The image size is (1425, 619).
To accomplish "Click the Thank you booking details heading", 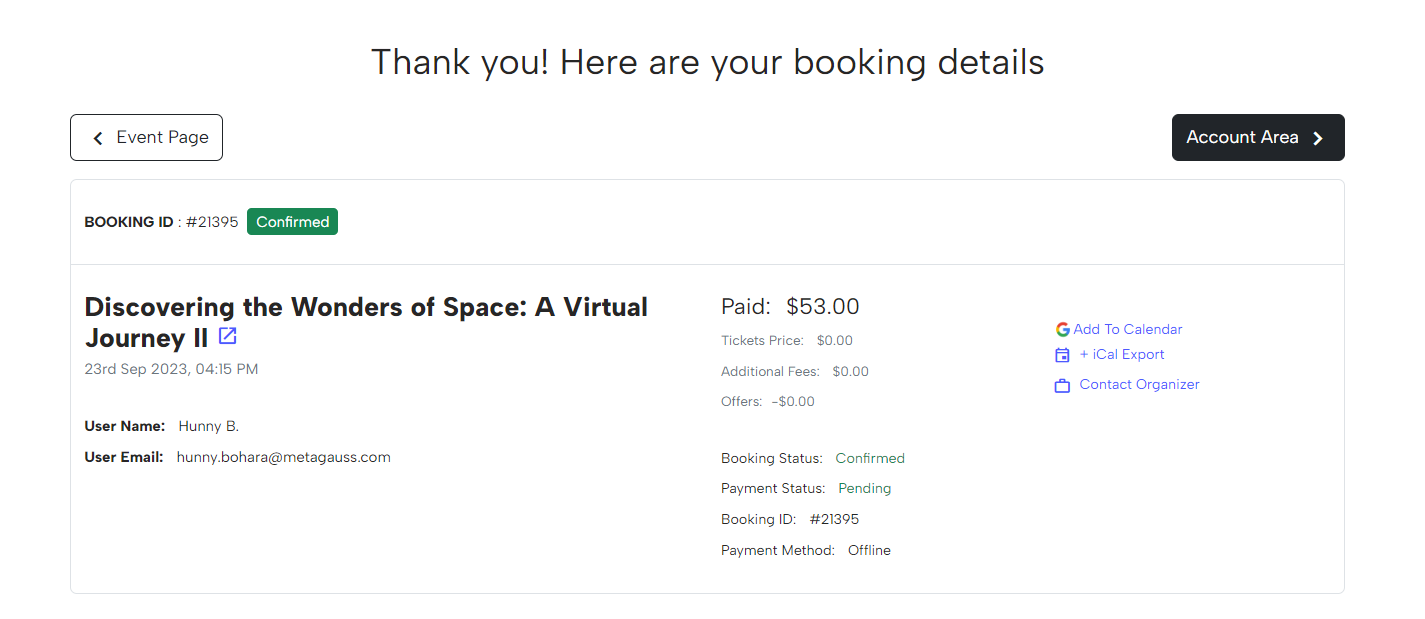I will 707,62.
